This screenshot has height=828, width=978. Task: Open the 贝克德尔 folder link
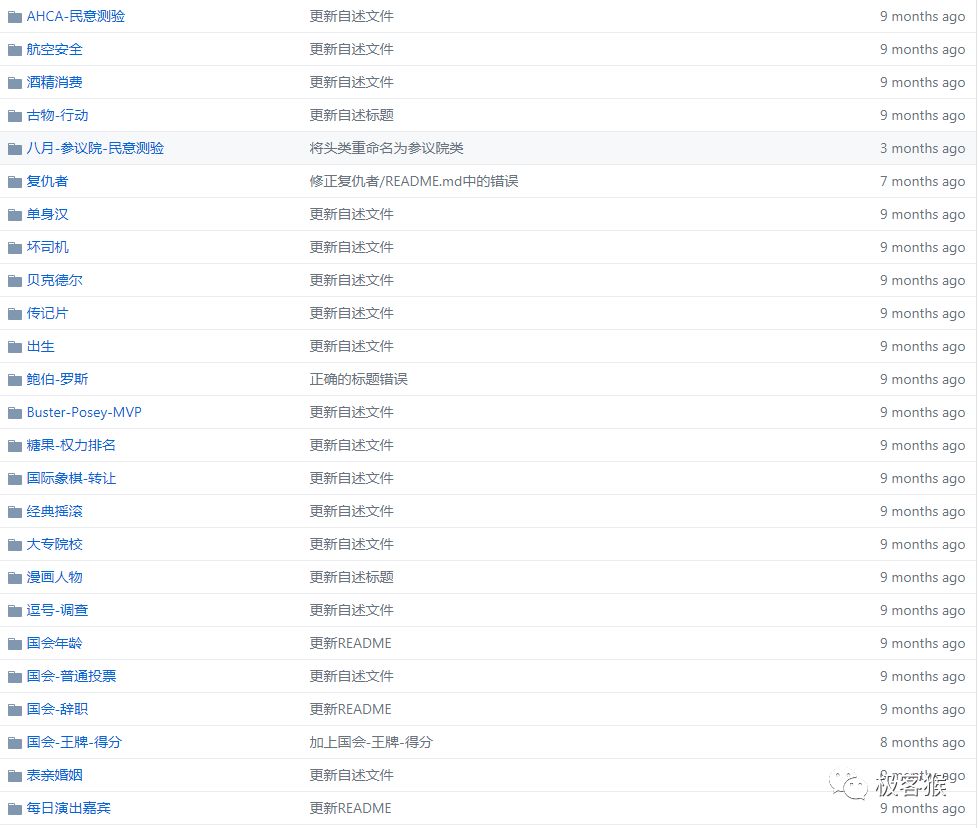point(54,281)
